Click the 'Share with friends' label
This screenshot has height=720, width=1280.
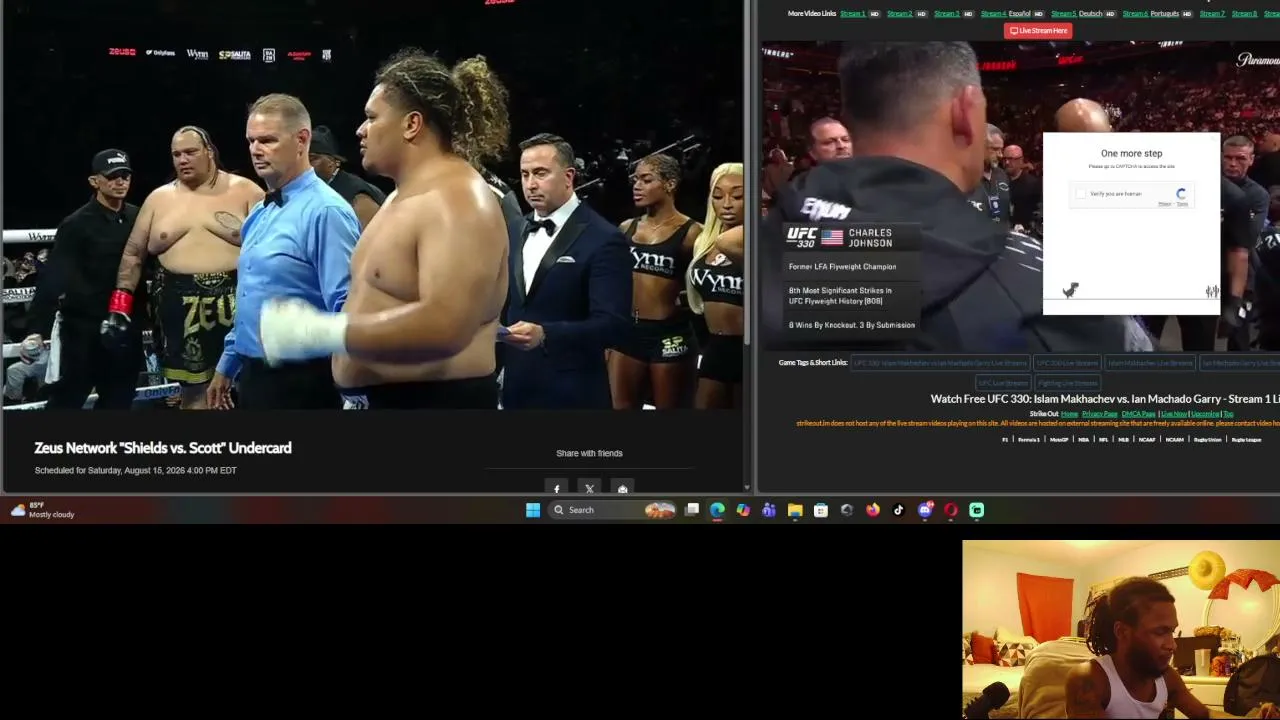click(x=589, y=453)
